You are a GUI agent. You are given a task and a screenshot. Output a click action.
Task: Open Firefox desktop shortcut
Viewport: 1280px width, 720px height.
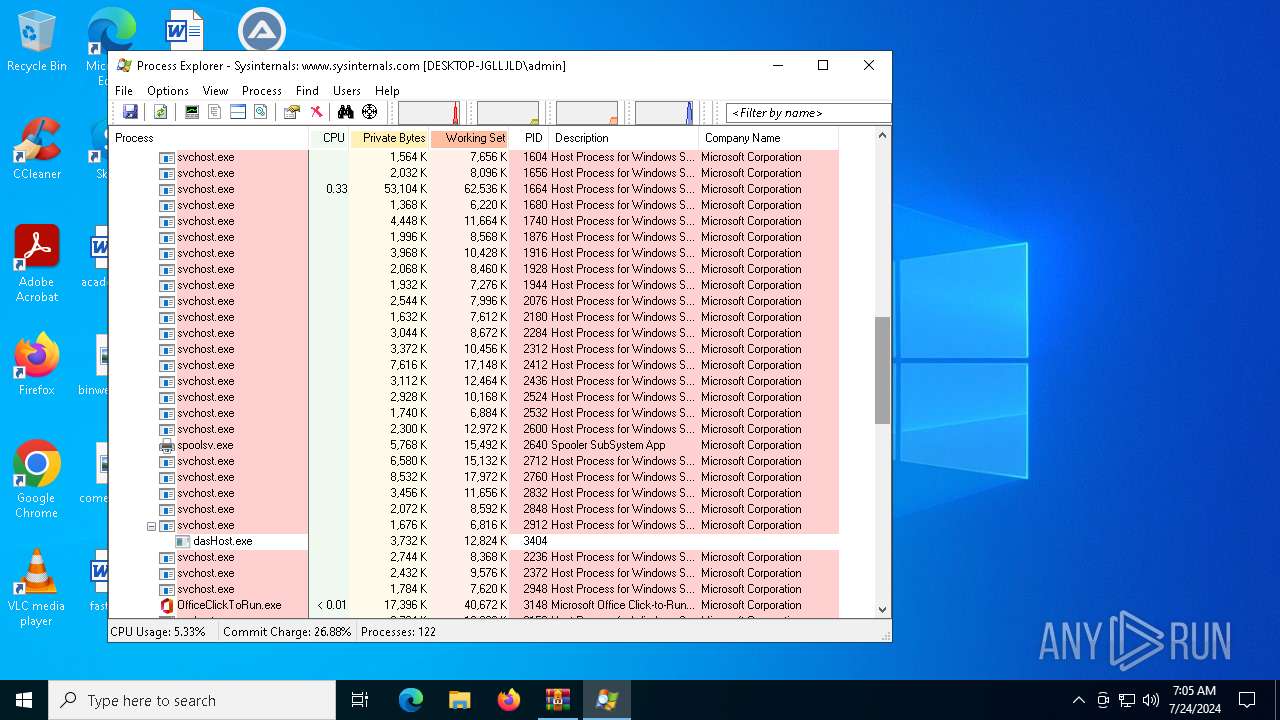pyautogui.click(x=37, y=365)
